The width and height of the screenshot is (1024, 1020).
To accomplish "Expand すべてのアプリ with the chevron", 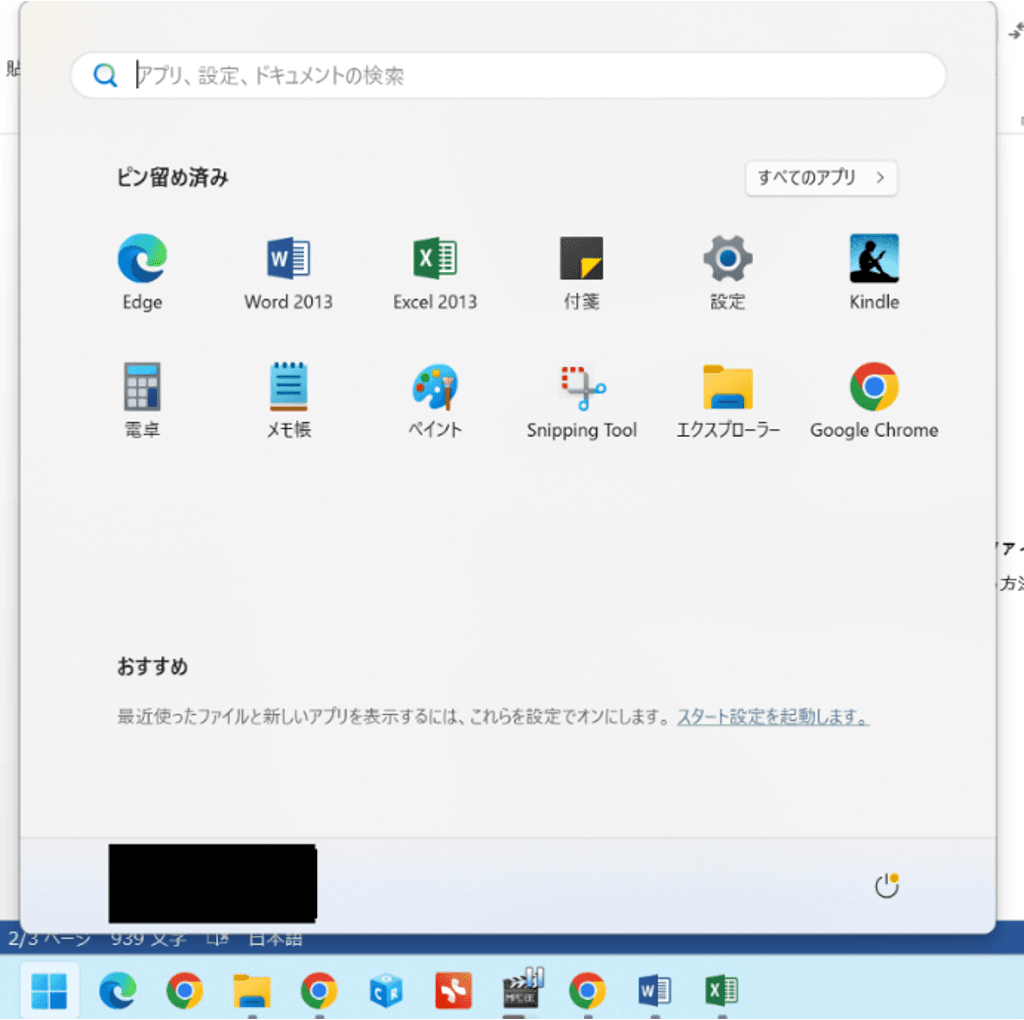I will [820, 178].
